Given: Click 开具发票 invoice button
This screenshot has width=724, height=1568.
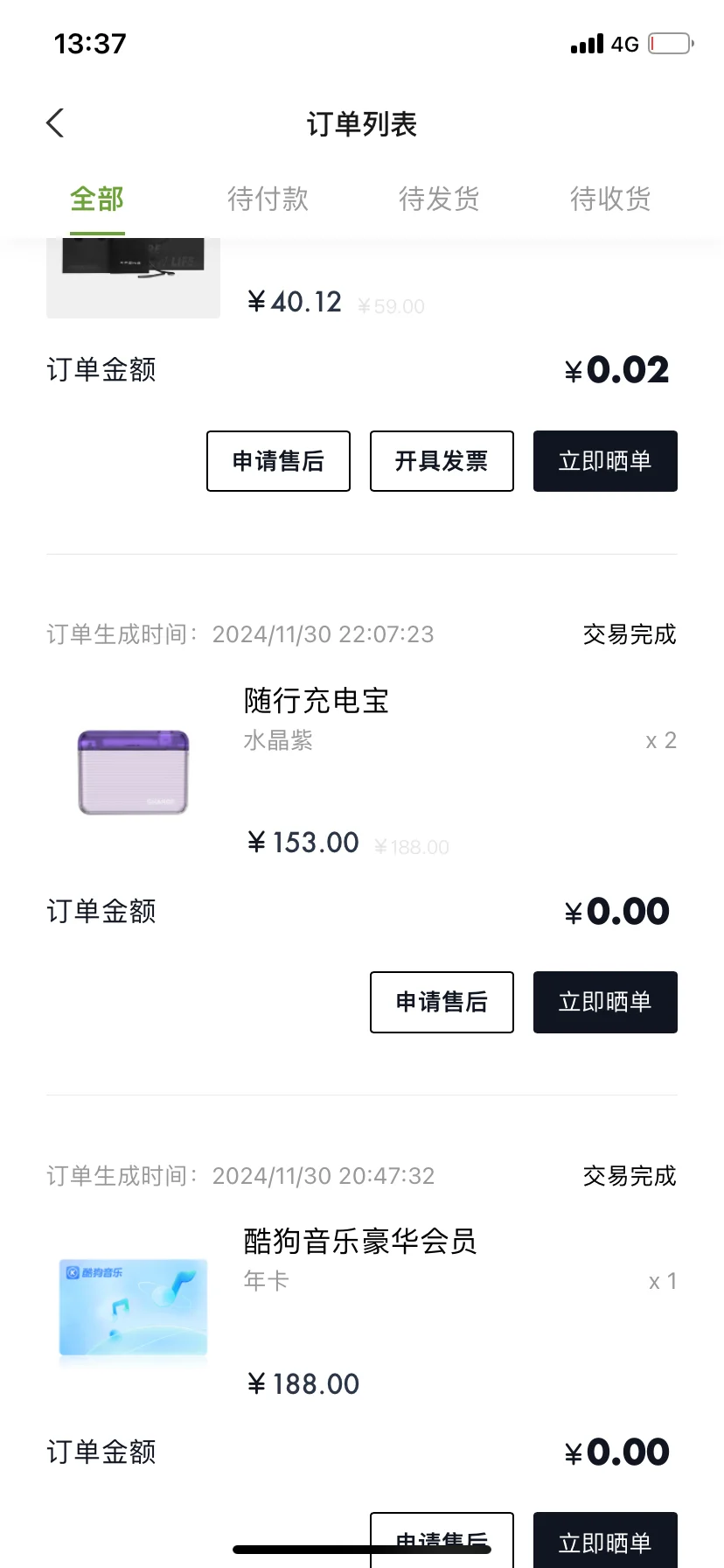Looking at the screenshot, I should point(442,461).
